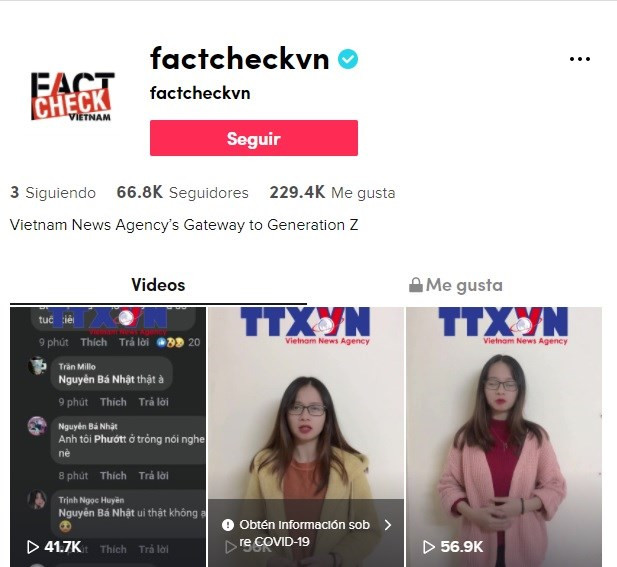
Task: Click play icon showing 56.9K views
Action: click(429, 547)
